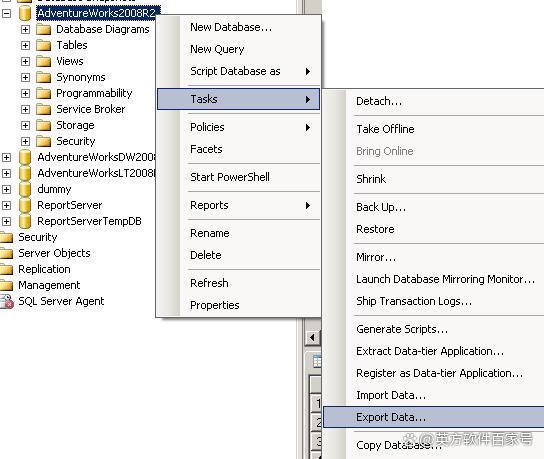
Task: Click the AdventureWorks2008R2 database cylinder icon
Action: point(25,14)
